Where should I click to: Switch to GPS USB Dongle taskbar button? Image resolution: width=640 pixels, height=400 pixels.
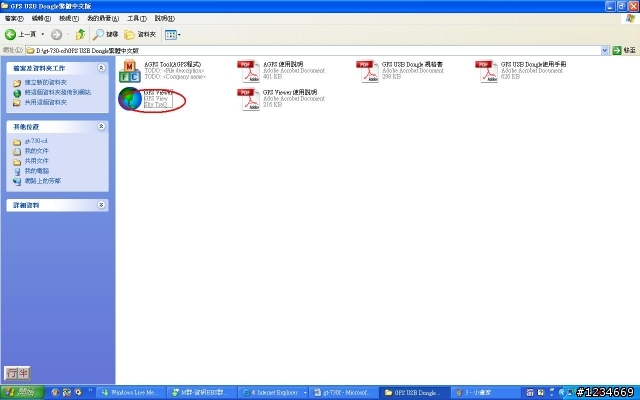tap(414, 393)
